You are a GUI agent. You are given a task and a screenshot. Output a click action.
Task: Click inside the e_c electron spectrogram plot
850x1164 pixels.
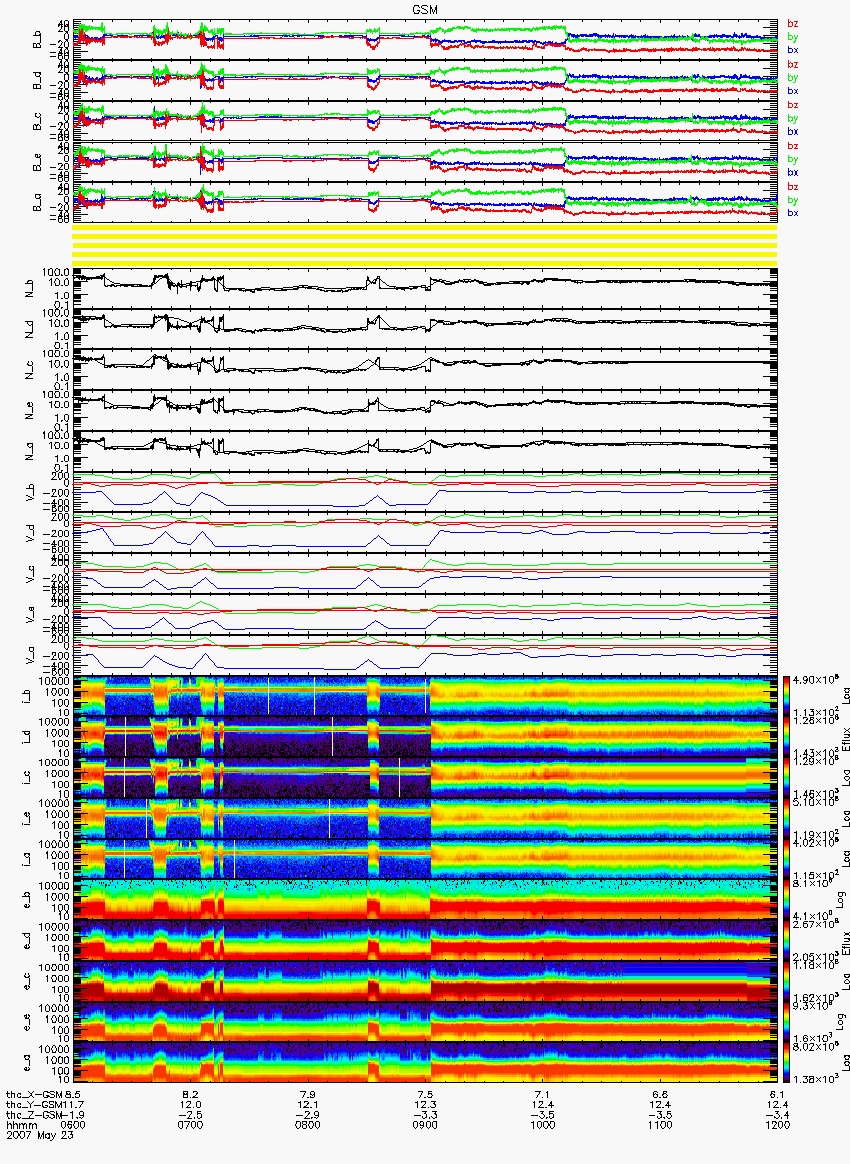(x=425, y=981)
